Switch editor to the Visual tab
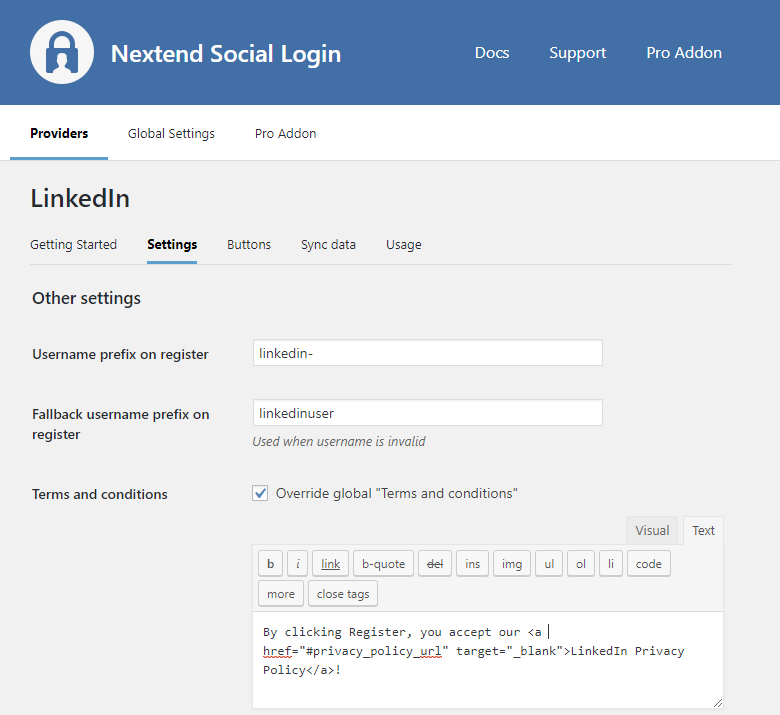The image size is (780, 715). pyautogui.click(x=652, y=531)
